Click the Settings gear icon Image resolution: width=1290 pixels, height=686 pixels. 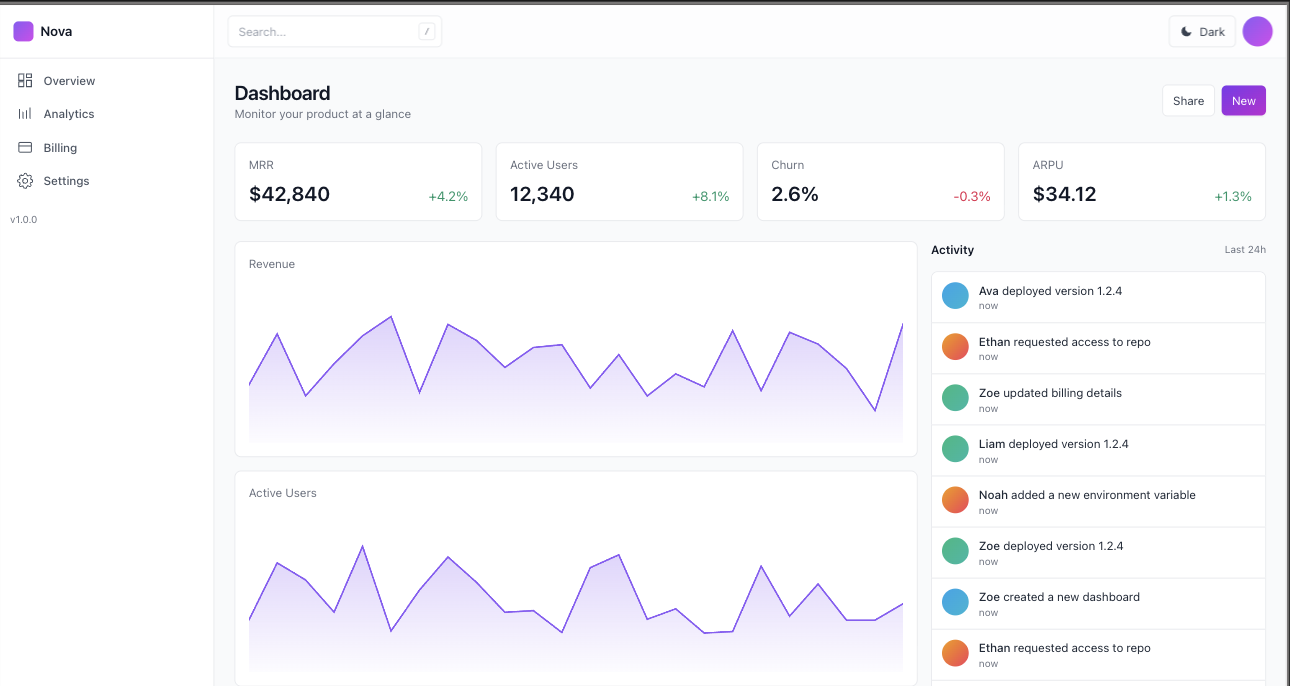[25, 181]
